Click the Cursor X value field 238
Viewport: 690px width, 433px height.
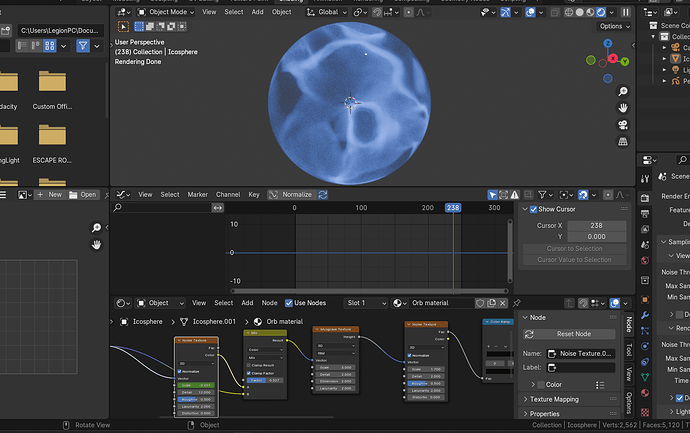click(x=596, y=225)
